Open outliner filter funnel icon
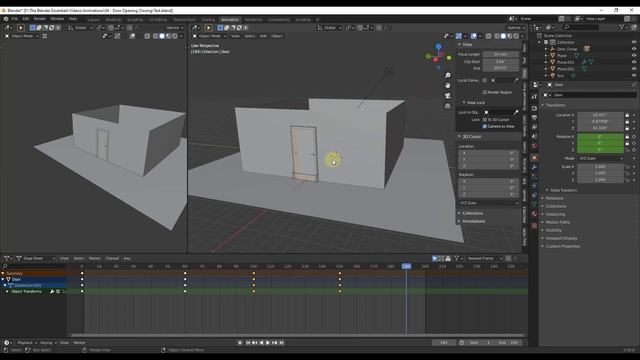Viewport: 640px width, 360px height. pyautogui.click(x=622, y=27)
